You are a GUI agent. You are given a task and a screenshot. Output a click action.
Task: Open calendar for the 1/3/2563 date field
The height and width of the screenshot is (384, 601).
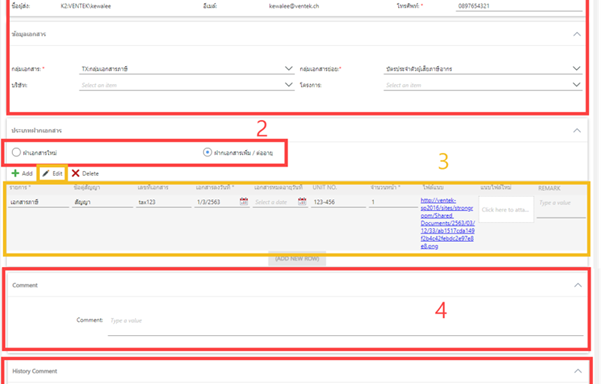click(x=244, y=201)
